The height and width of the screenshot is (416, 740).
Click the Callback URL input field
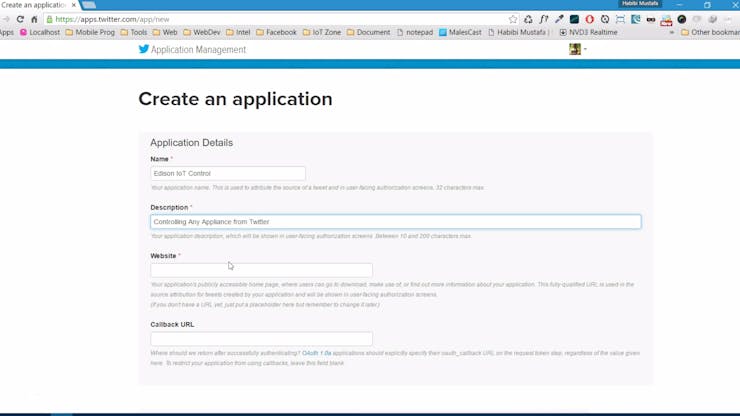pyautogui.click(x=261, y=339)
